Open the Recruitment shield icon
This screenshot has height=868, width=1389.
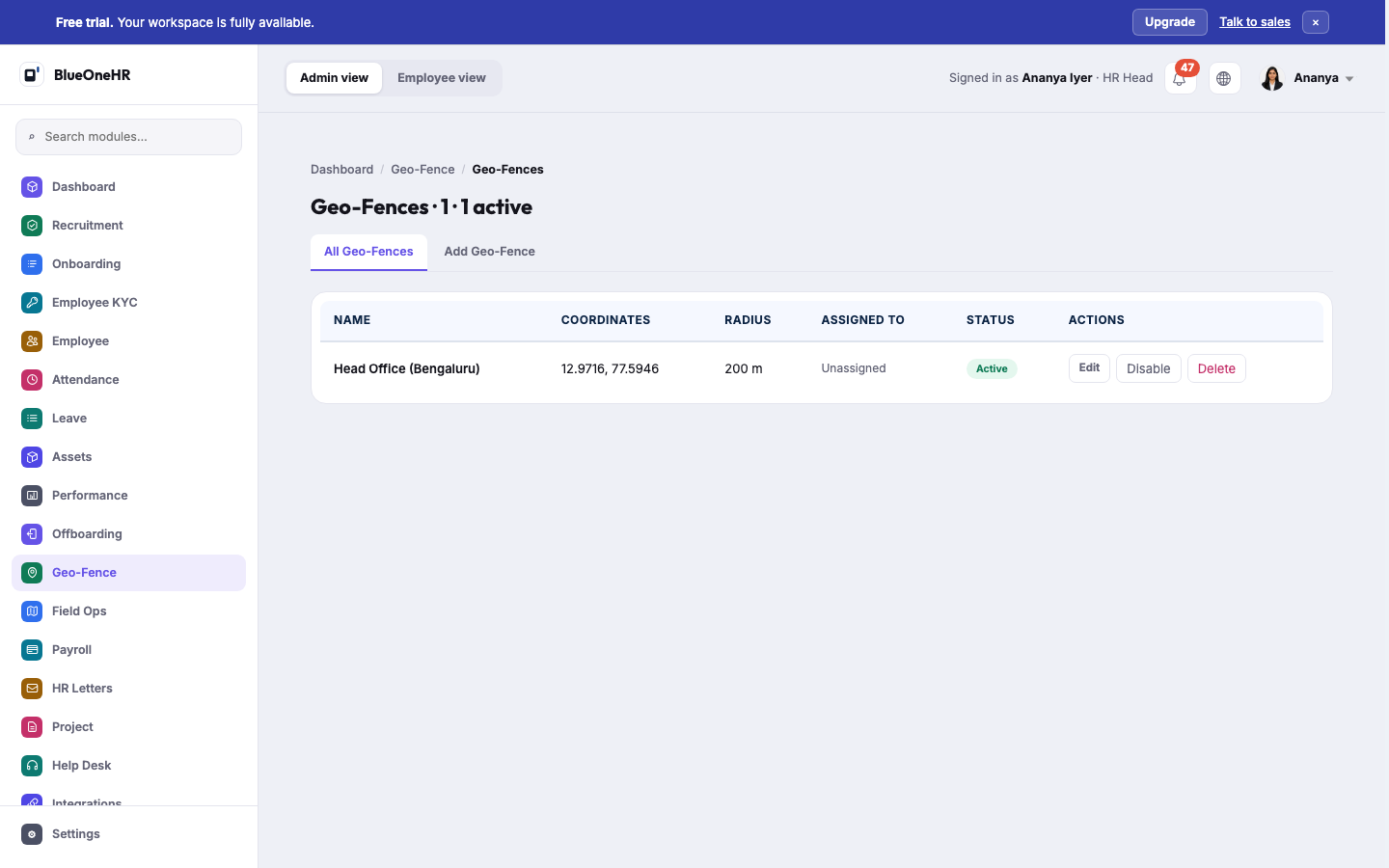pyautogui.click(x=32, y=226)
